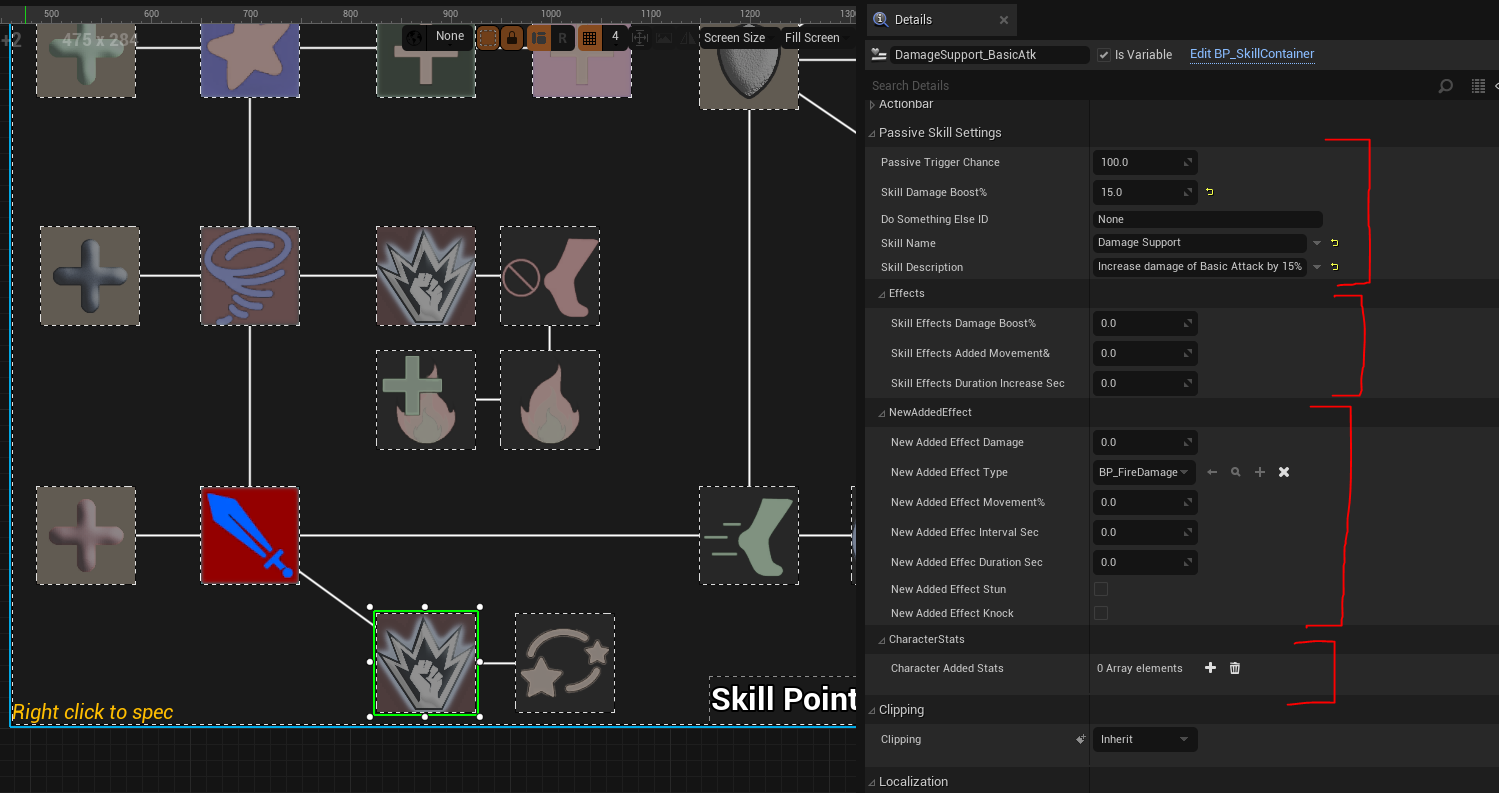Collapse Passive Skill Settings section
The width and height of the screenshot is (1499, 793).
click(872, 133)
